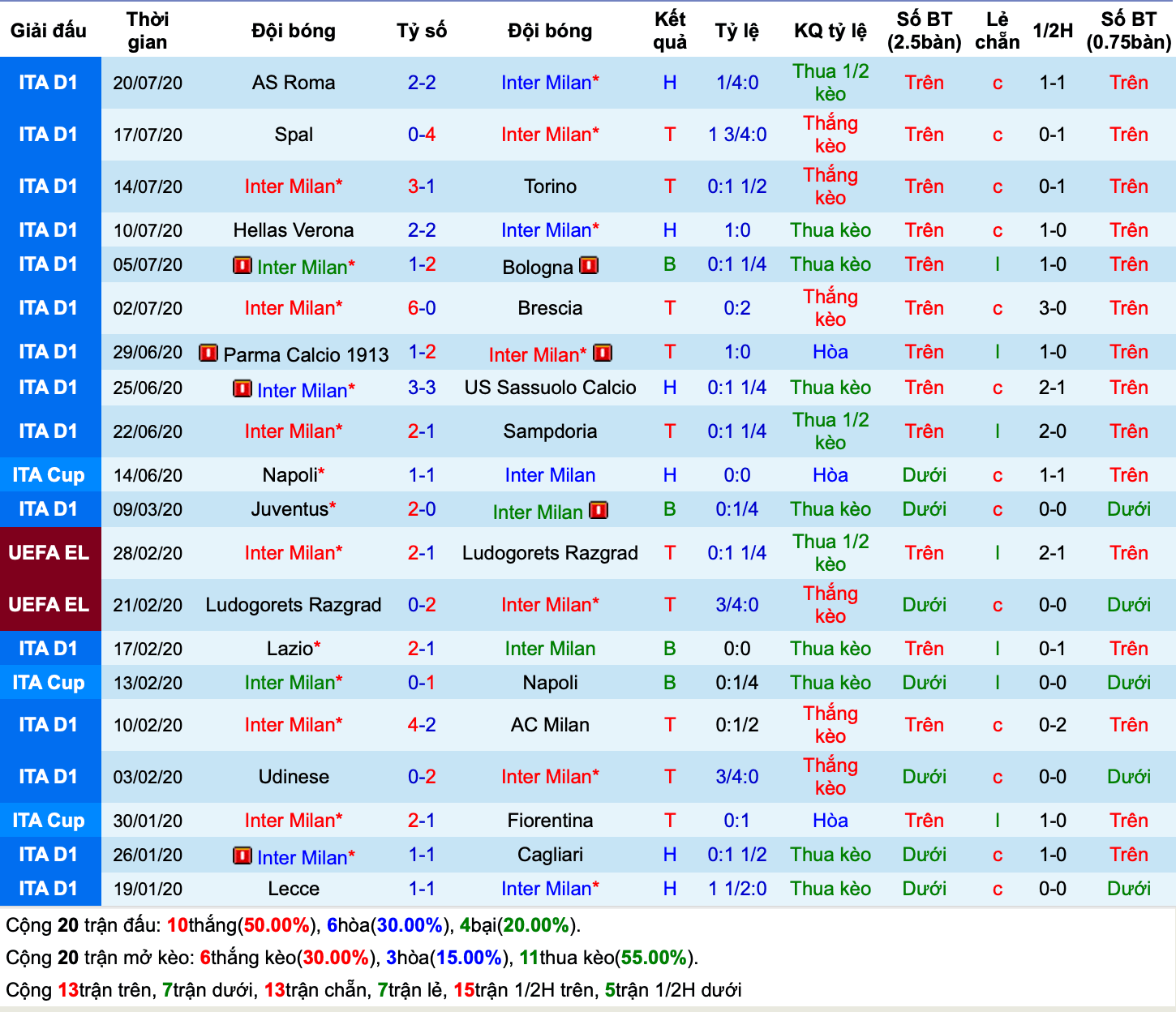Screen dimensions: 1176x1012
Task: Click 'Hòa' odds result in the Fiorentina row
Action: [830, 821]
